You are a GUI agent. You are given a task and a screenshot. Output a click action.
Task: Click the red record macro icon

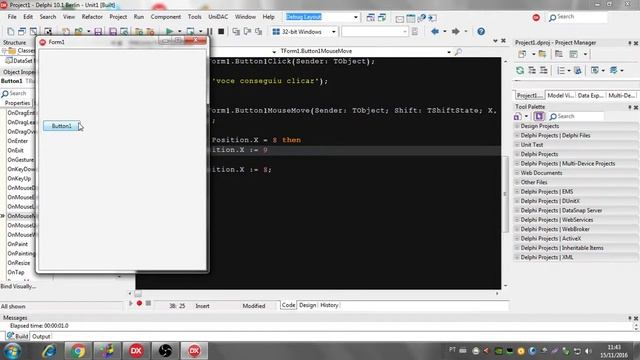click(x=139, y=303)
